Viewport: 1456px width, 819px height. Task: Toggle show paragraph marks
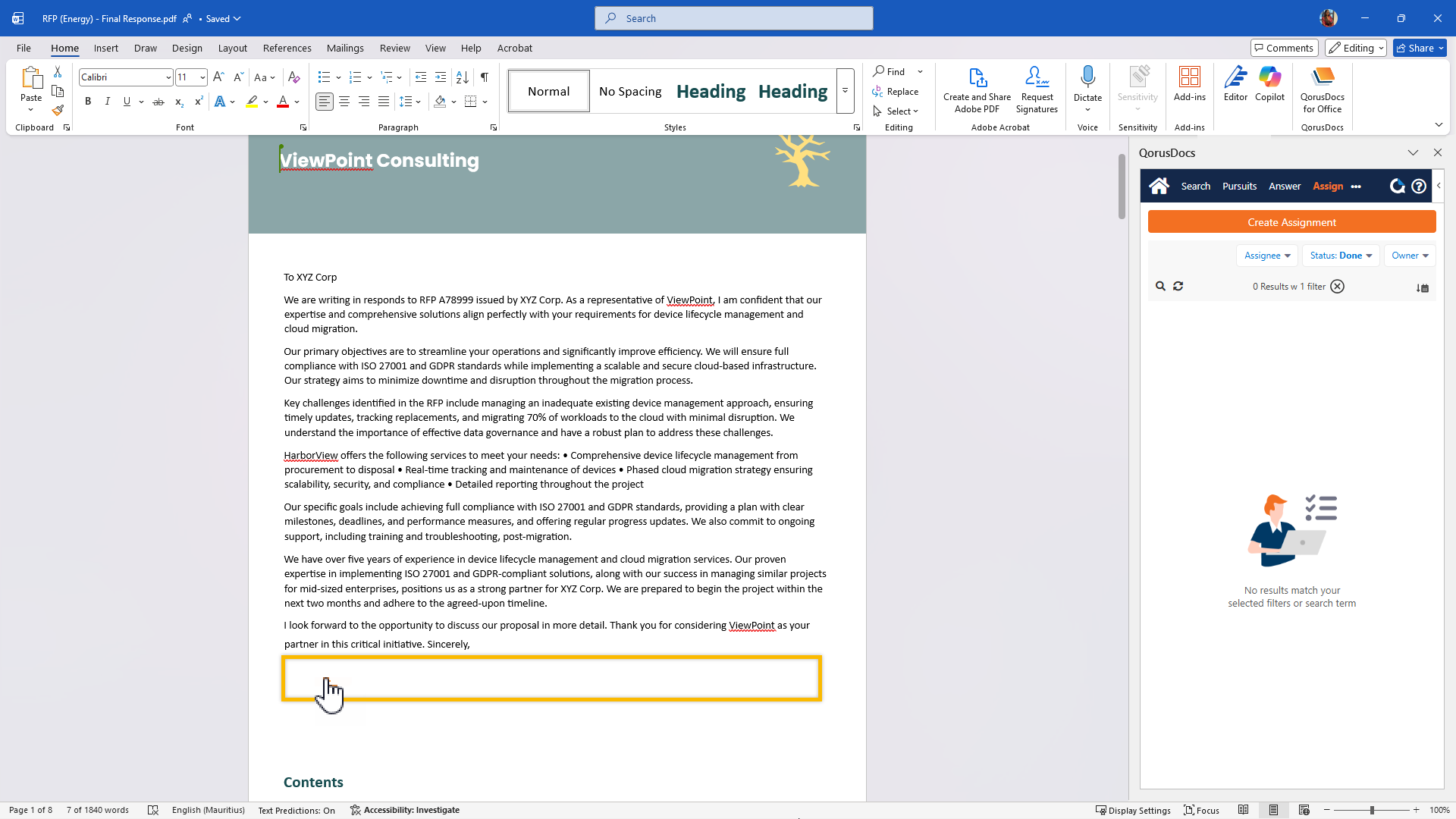coord(484,77)
